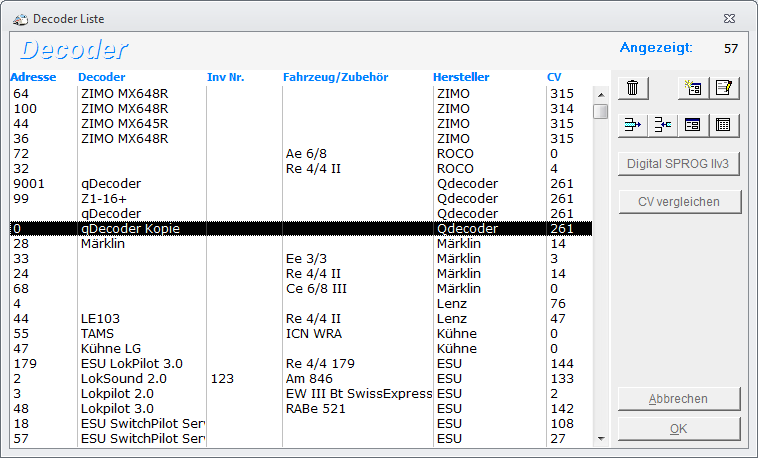Click the Am 846 vehicle cell
The height and width of the screenshot is (458, 758).
(309, 379)
